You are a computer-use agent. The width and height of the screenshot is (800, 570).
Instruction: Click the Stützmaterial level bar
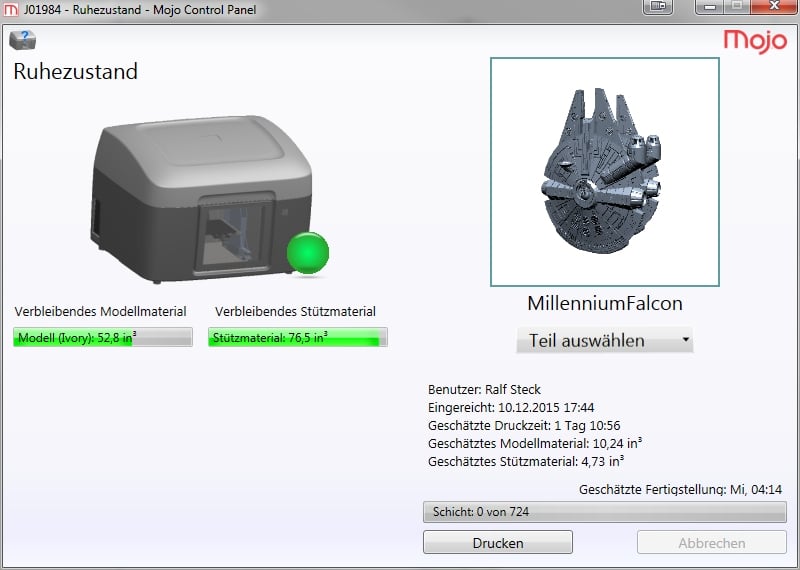(298, 337)
